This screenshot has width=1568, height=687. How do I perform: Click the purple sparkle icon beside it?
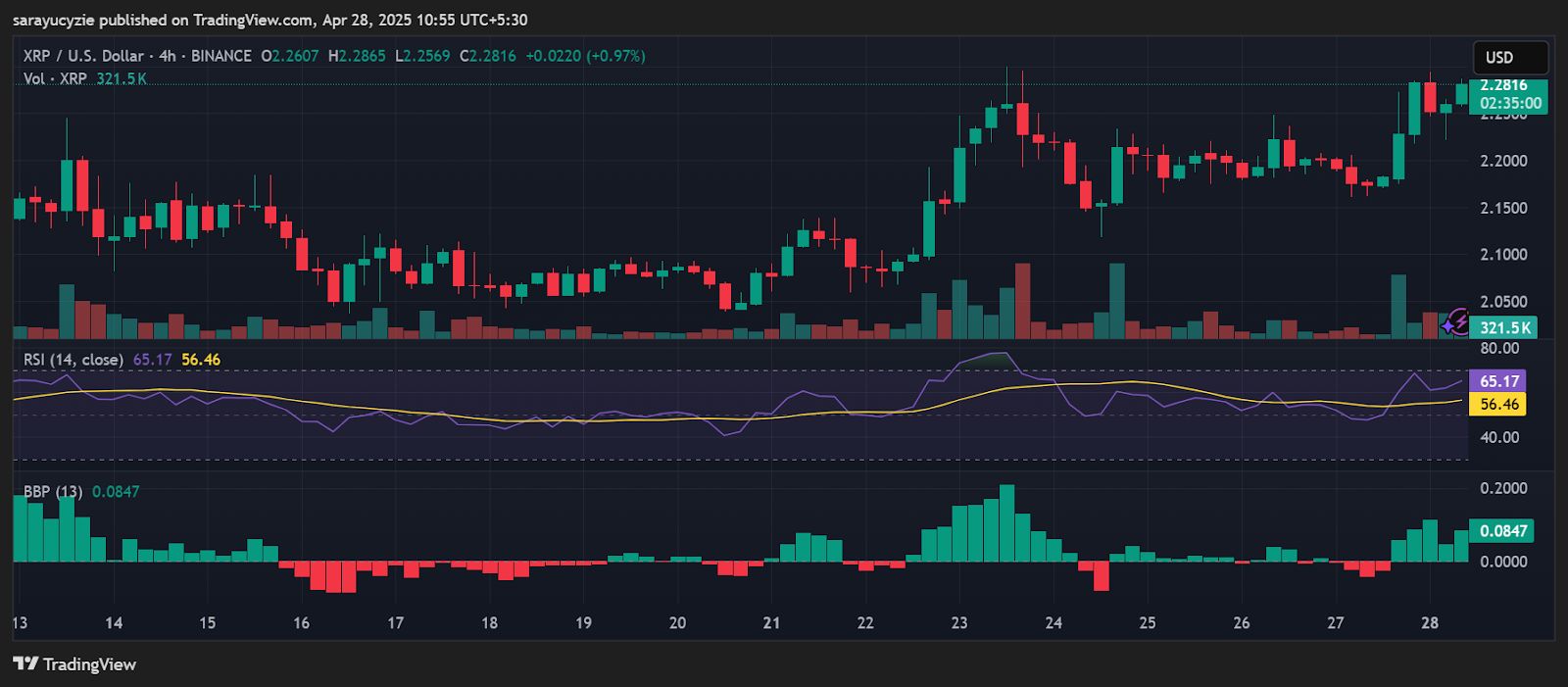[1447, 324]
